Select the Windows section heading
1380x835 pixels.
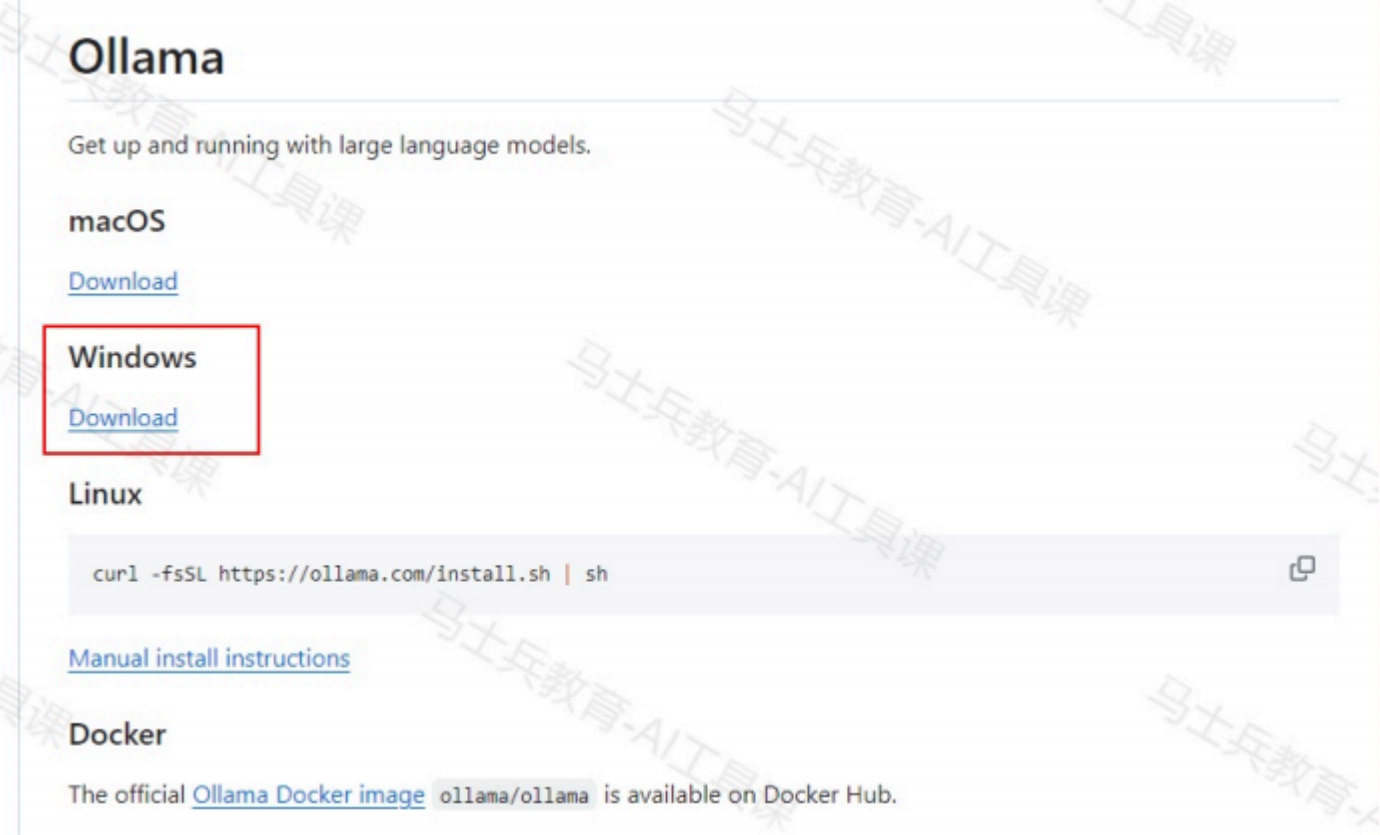pyautogui.click(x=132, y=358)
